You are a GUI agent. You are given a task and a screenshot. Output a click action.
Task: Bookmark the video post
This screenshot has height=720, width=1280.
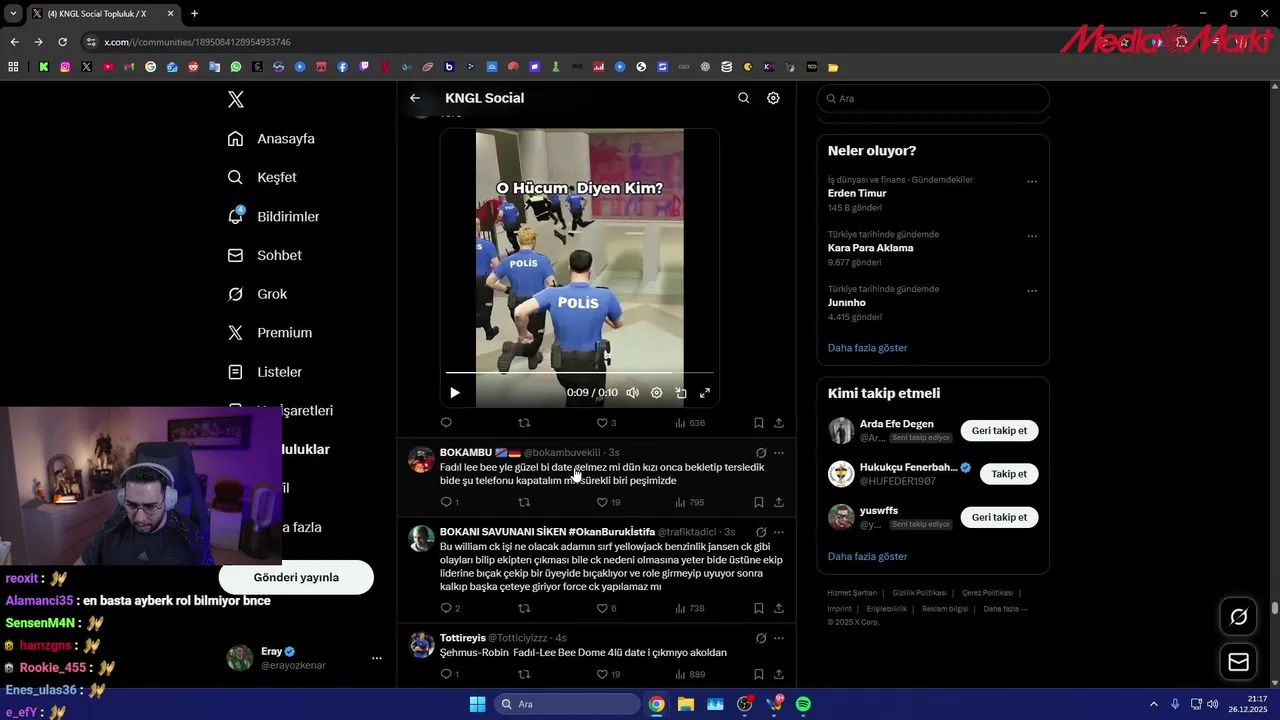[x=759, y=423]
